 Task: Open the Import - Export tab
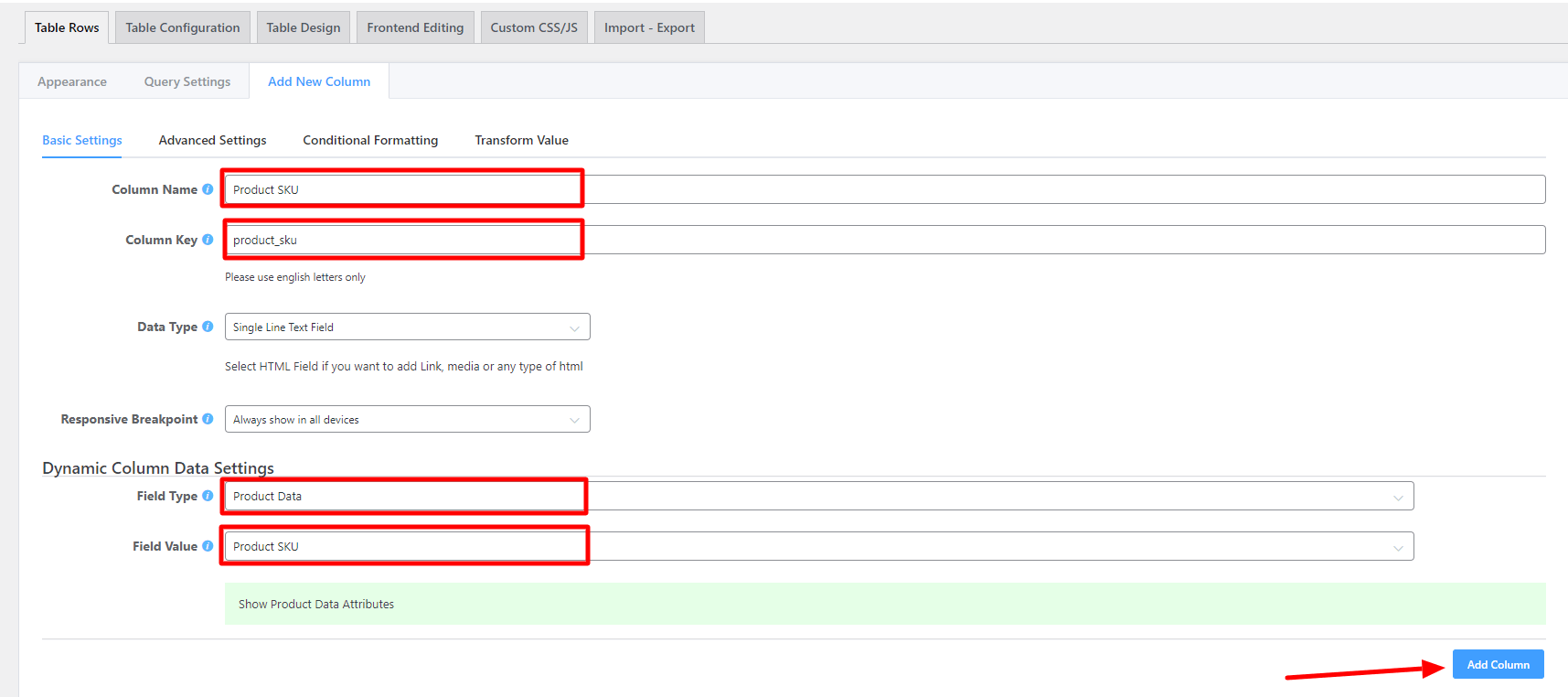(649, 27)
